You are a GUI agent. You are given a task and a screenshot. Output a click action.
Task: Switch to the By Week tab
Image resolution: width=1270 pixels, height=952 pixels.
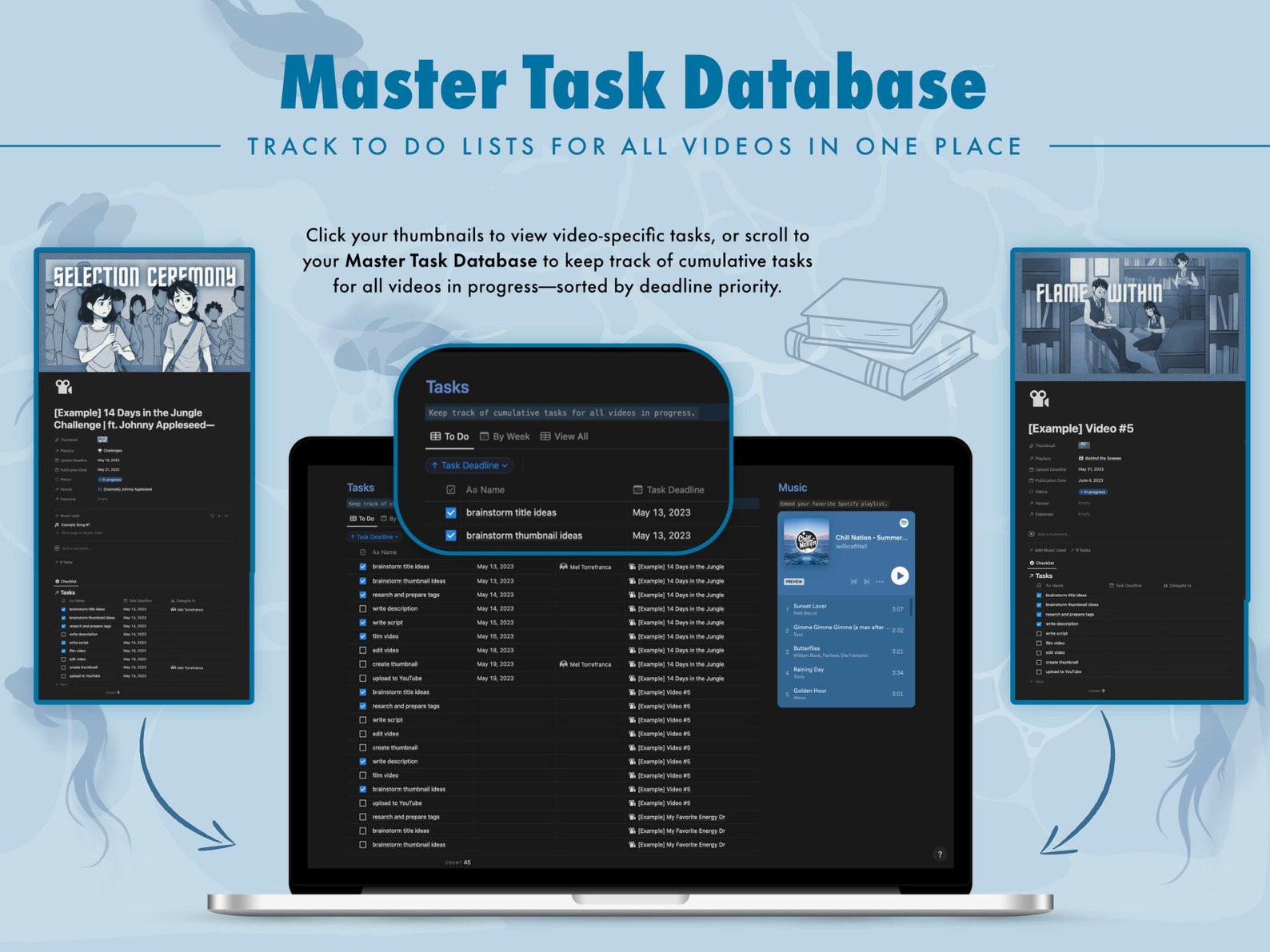(x=505, y=436)
